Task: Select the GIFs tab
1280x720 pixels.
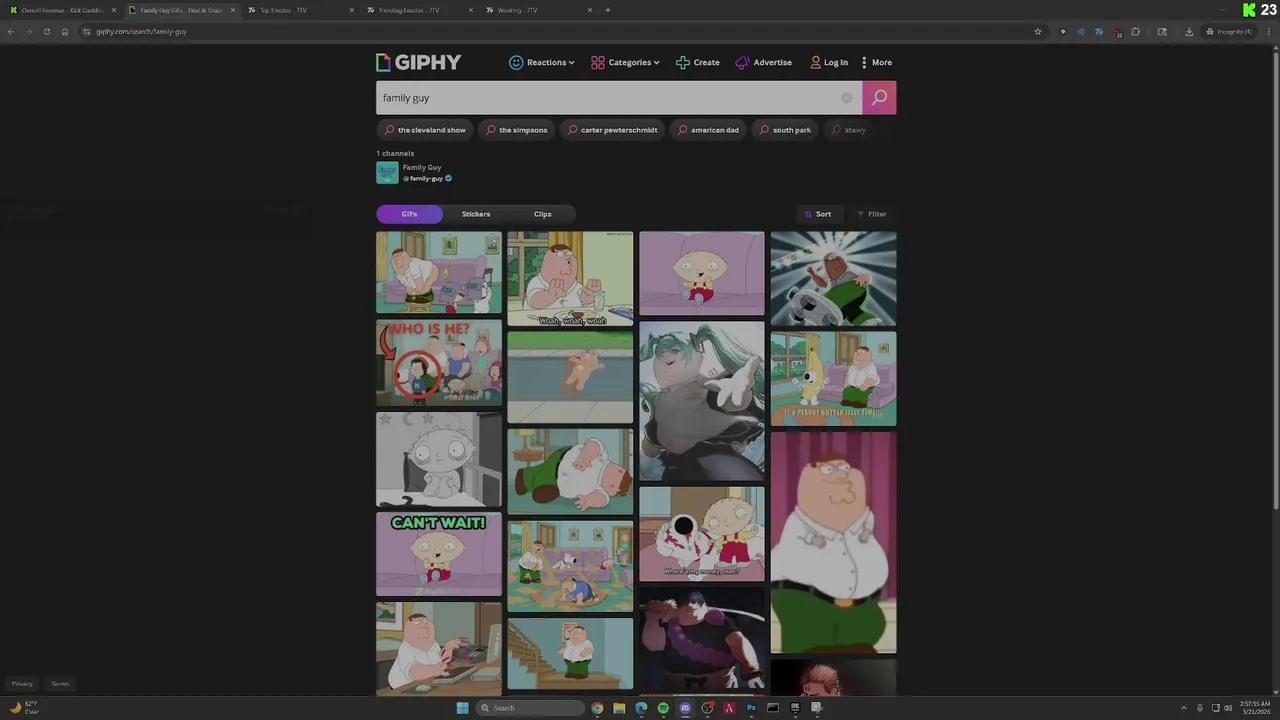Action: (x=409, y=214)
